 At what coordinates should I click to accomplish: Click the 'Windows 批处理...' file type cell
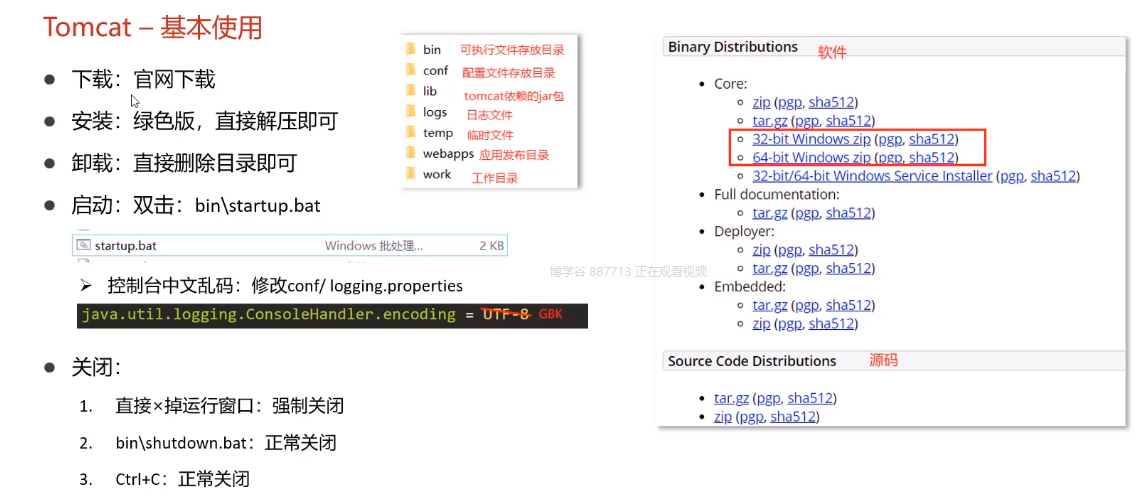click(x=373, y=246)
